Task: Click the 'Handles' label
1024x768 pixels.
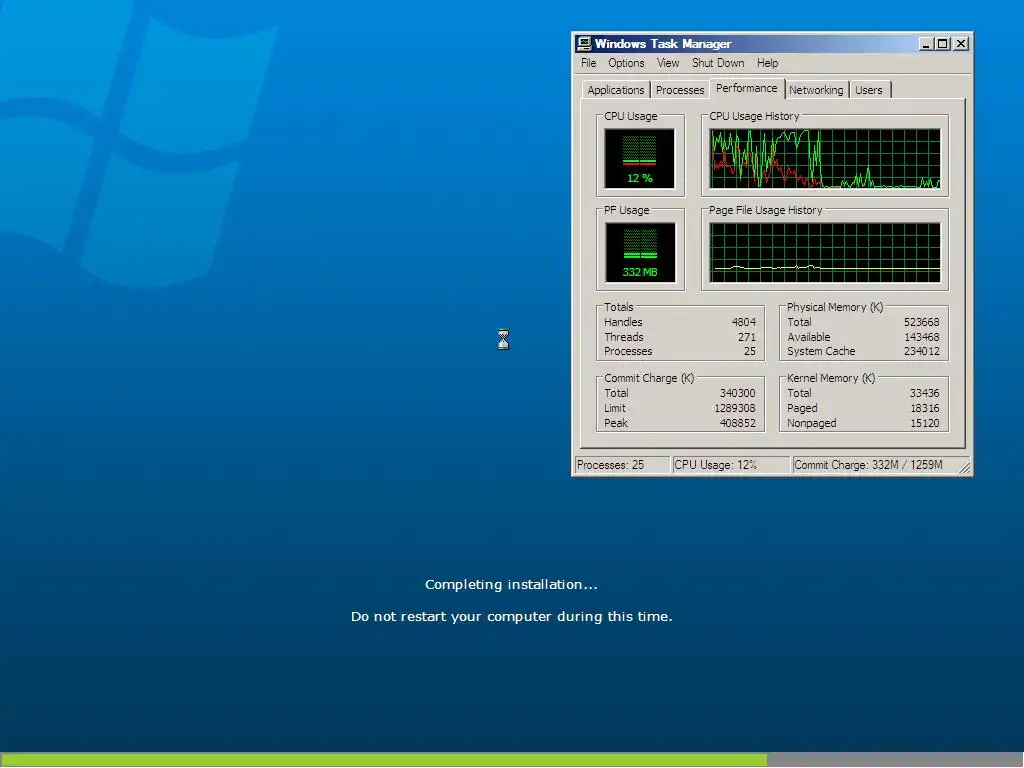Action: coord(623,322)
